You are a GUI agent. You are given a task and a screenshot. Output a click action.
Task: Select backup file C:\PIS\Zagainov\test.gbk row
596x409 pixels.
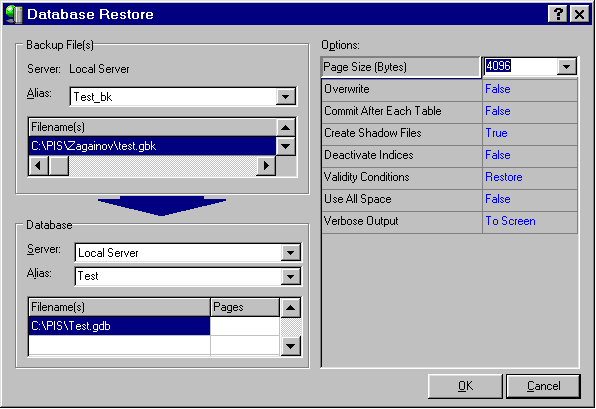[x=152, y=146]
